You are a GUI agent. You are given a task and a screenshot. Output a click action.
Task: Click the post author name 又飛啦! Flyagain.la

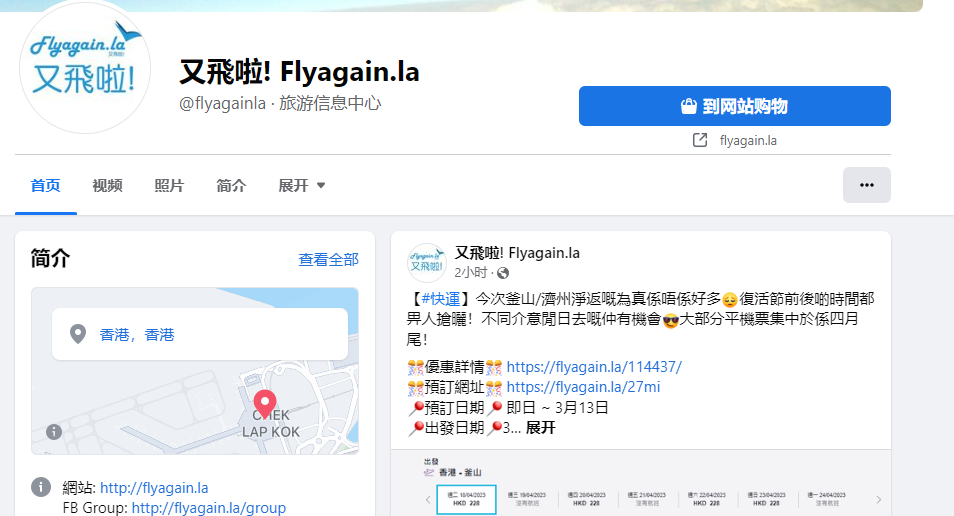pos(517,253)
